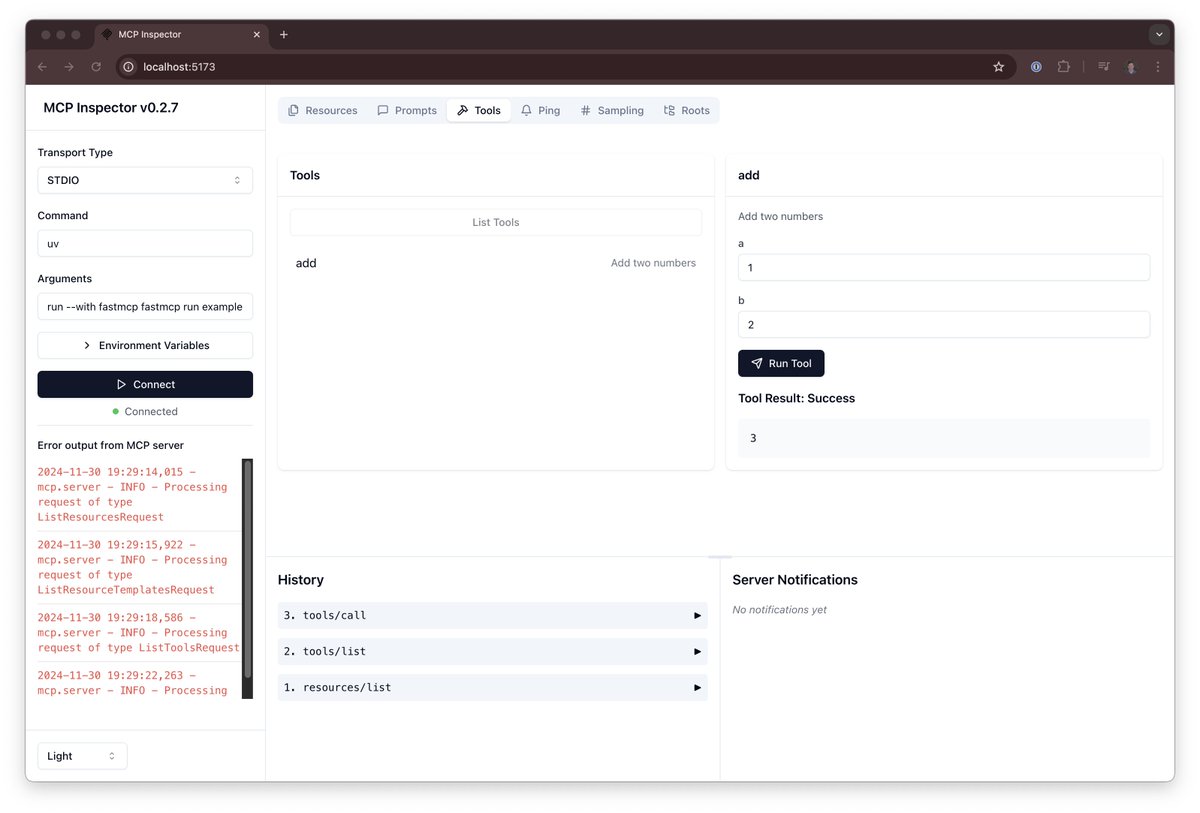Image resolution: width=1200 pixels, height=813 pixels.
Task: Click the browser forward arrow
Action: click(69, 67)
